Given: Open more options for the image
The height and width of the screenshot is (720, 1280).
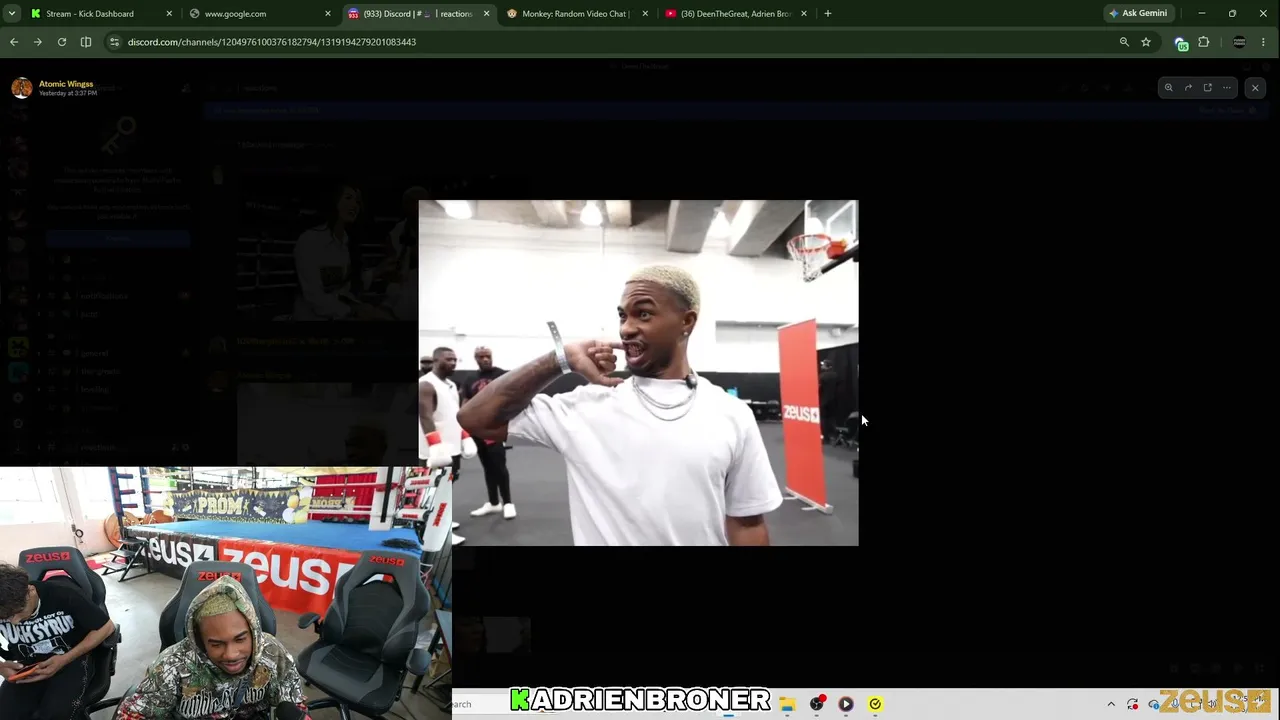Looking at the screenshot, I should click(x=1226, y=88).
